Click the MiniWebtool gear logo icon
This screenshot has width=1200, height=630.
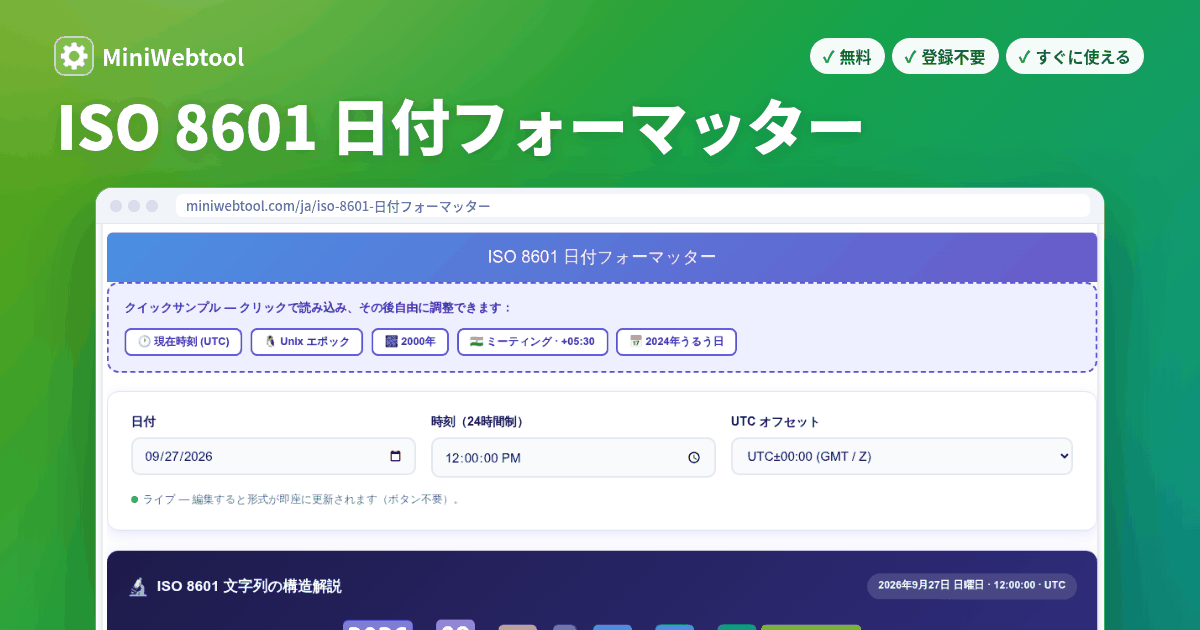pos(74,56)
